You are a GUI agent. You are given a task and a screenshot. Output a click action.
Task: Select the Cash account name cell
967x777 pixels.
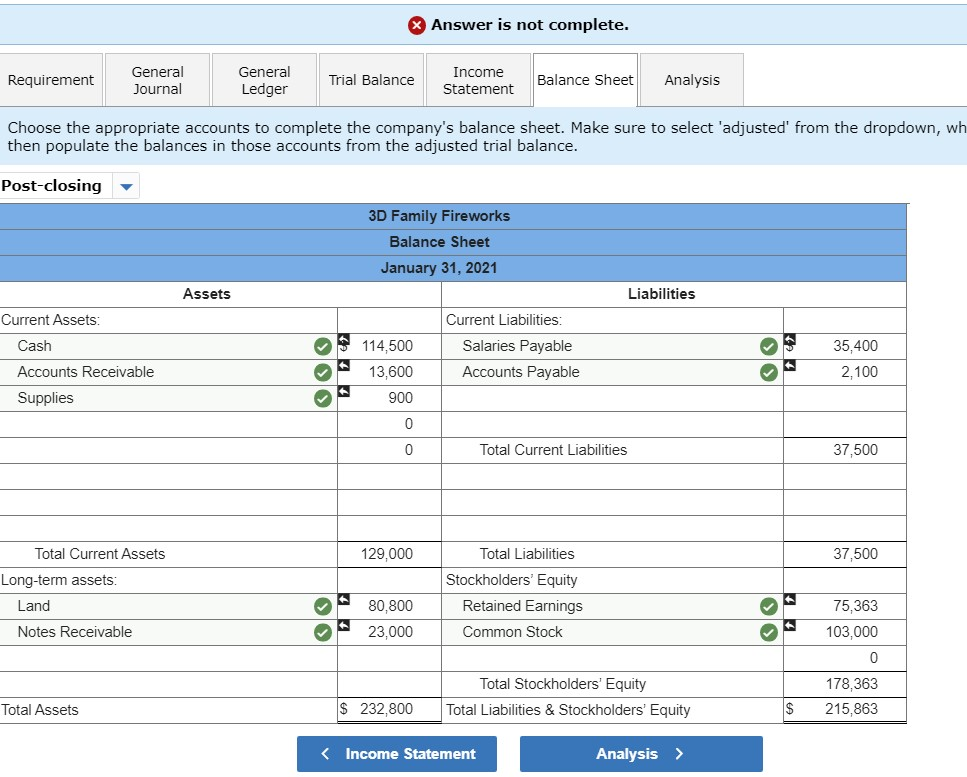[x=168, y=347]
